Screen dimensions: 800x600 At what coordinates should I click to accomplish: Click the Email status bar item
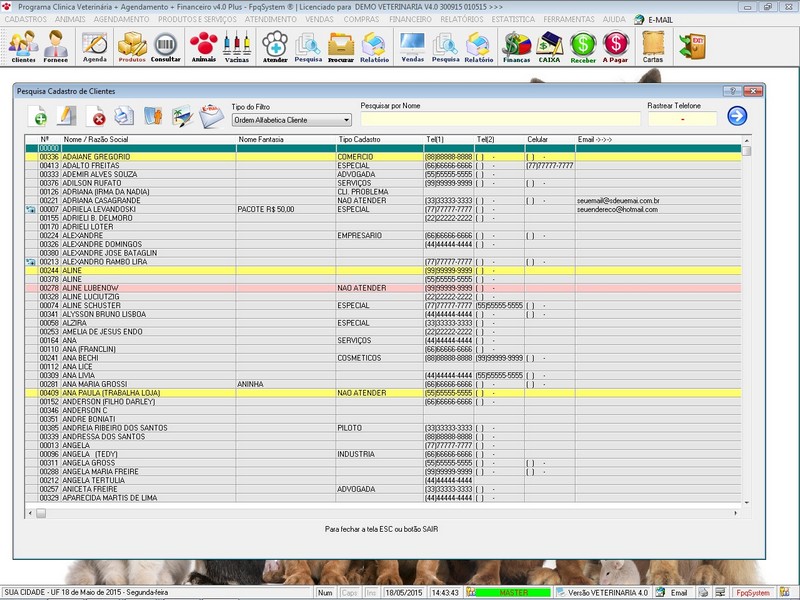673,592
